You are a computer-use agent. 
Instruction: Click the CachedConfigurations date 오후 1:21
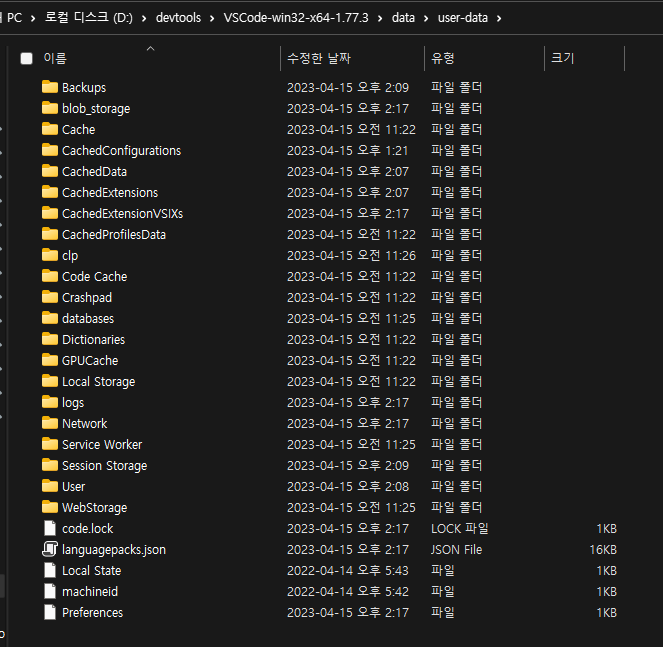pos(348,151)
